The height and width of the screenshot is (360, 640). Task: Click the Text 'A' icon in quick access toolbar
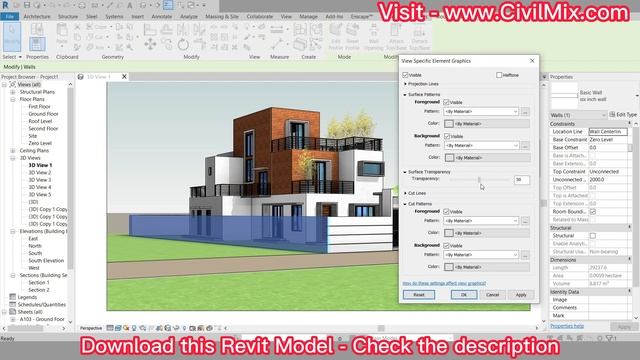click(x=130, y=5)
